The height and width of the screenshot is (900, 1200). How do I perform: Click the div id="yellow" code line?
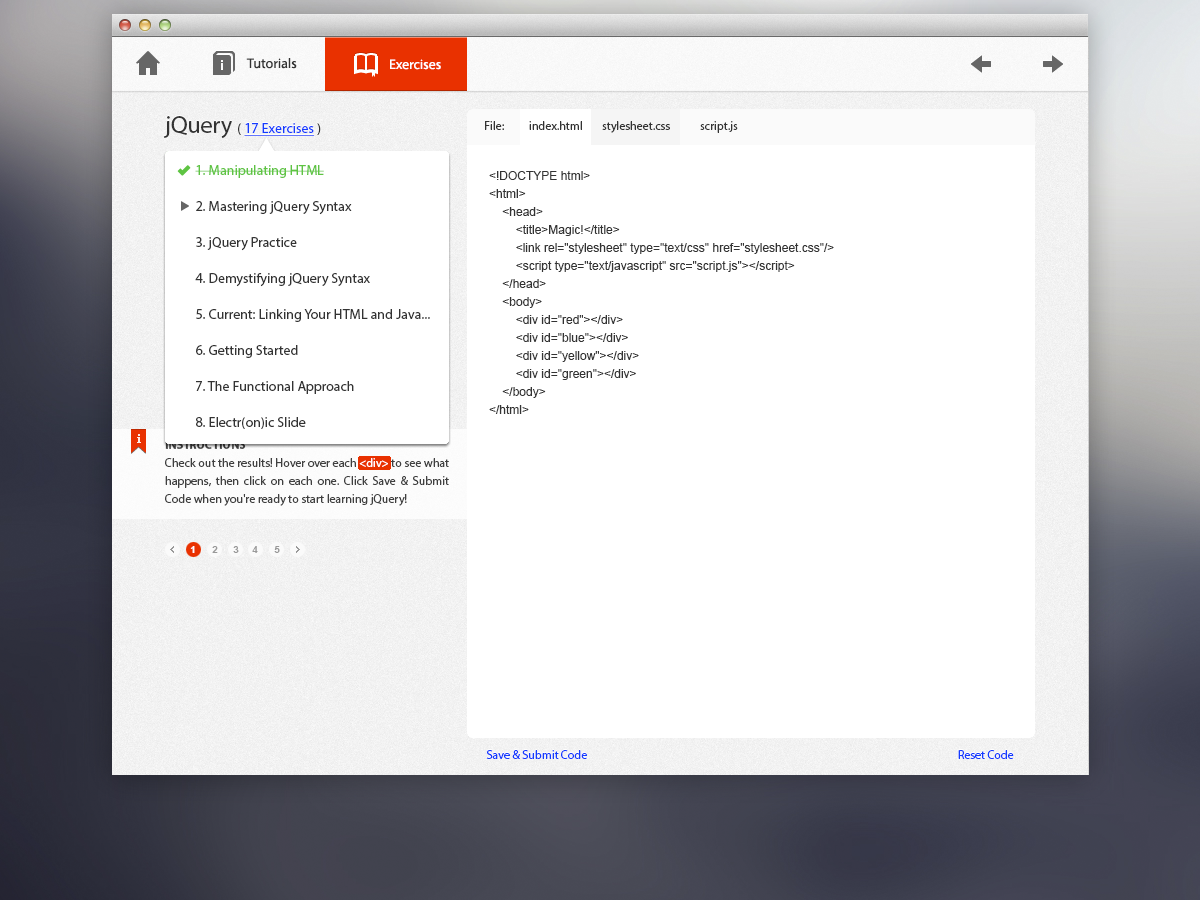[x=577, y=356]
